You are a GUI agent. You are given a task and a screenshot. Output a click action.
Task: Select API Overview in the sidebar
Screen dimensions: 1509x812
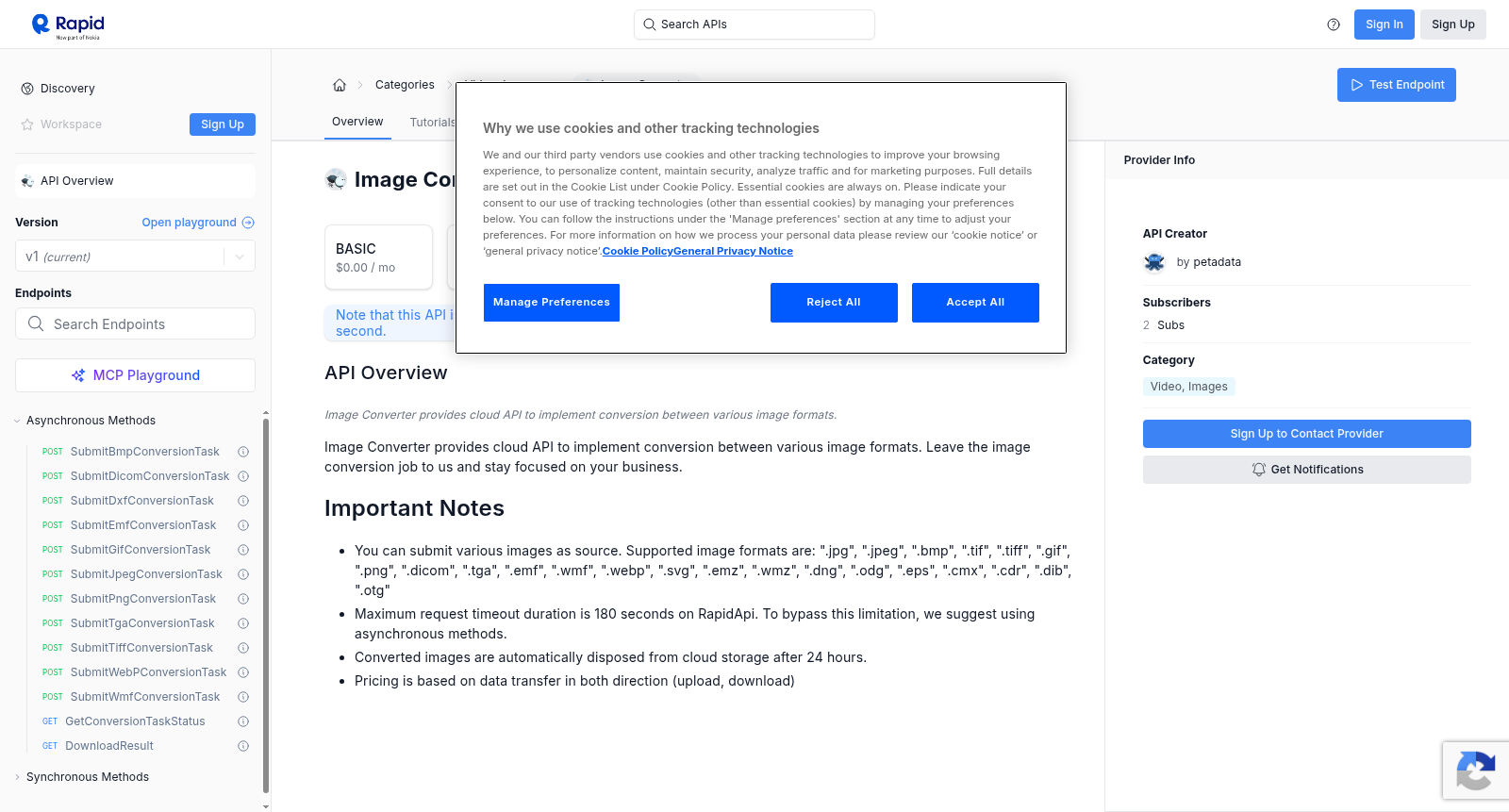[135, 181]
